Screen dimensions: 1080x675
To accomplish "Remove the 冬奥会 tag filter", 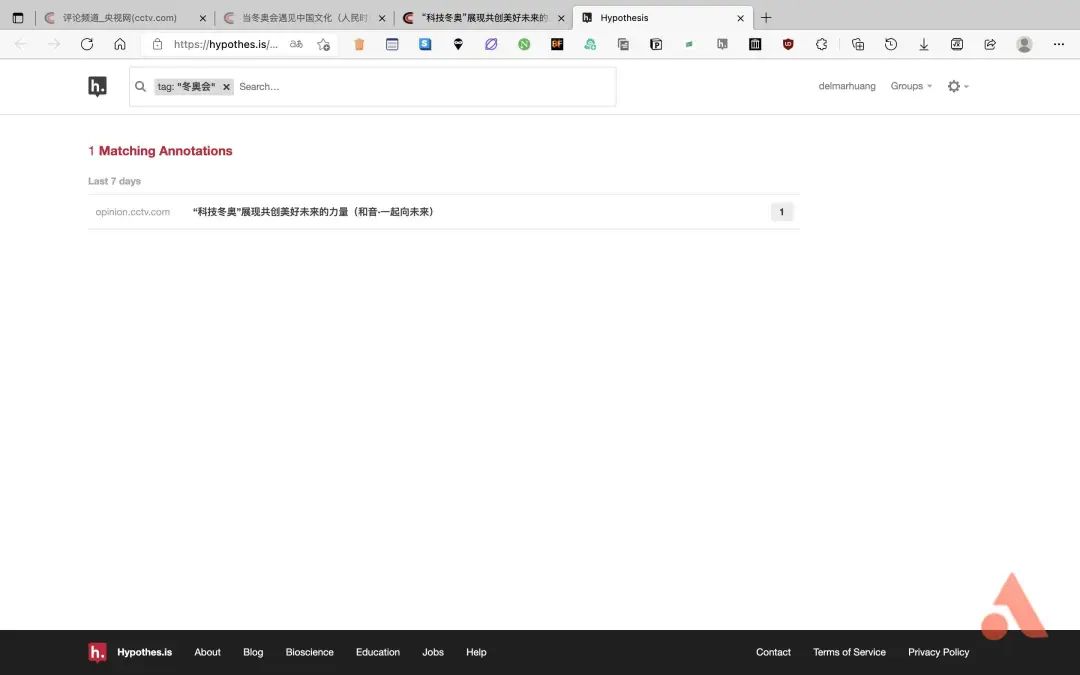I will [x=226, y=87].
